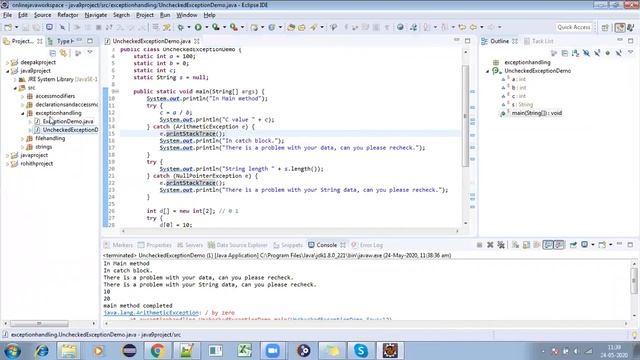The height and width of the screenshot is (360, 640).
Task: Click the Back navigation arrow icon
Action: tap(473, 27)
